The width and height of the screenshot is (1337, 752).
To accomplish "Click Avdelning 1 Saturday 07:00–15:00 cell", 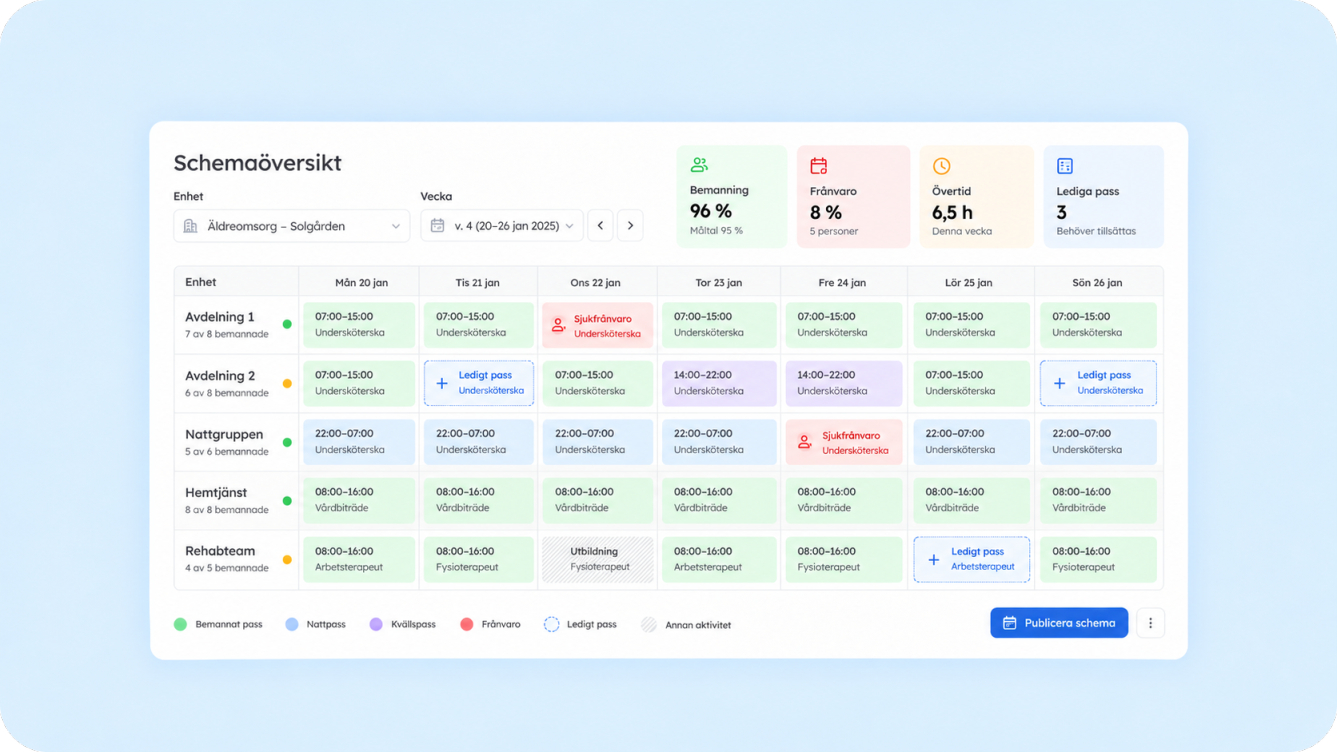I will click(971, 325).
